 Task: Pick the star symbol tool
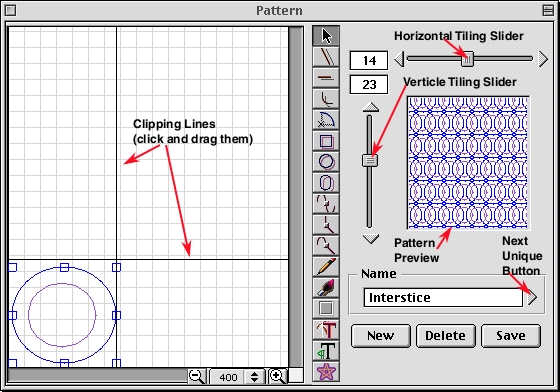[326, 372]
